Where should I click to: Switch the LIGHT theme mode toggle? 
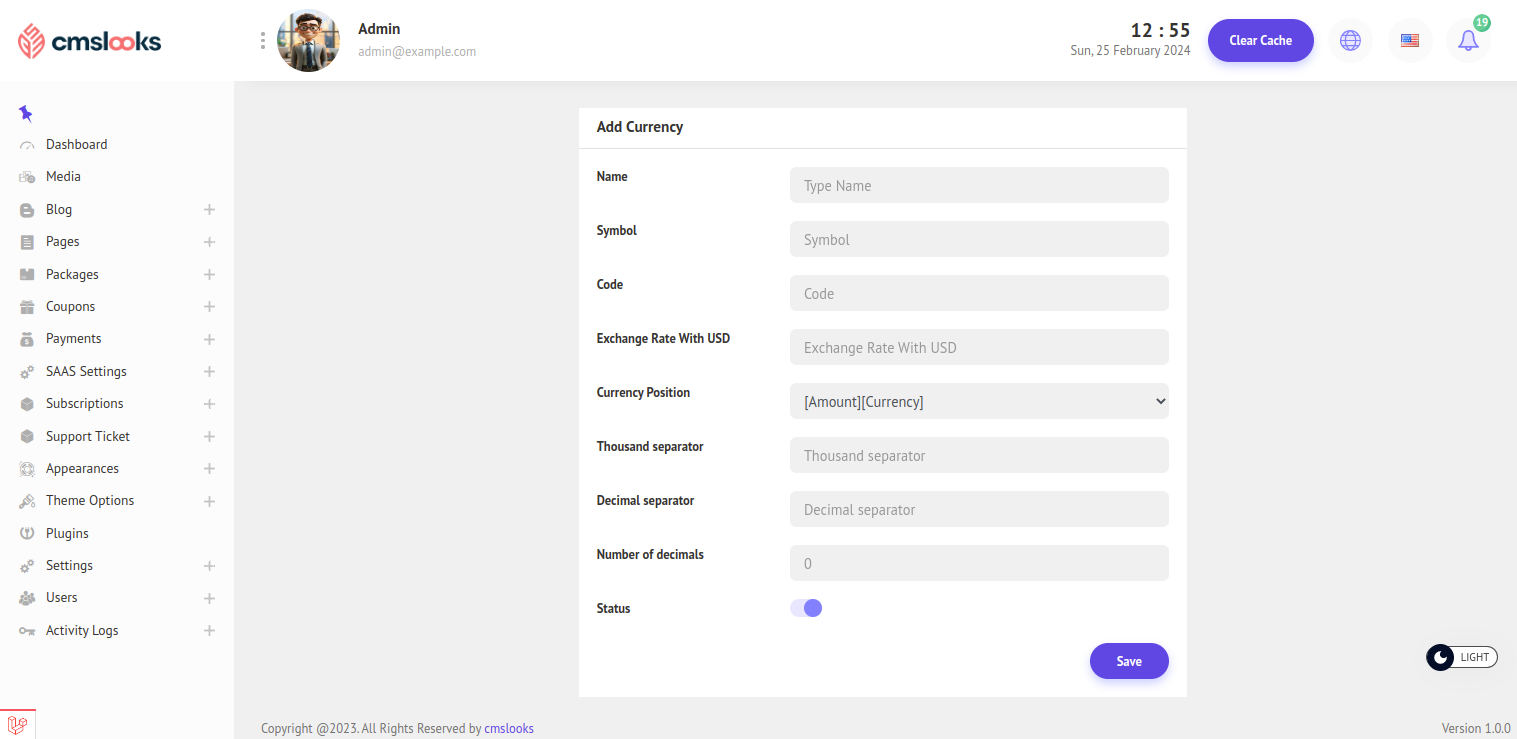1461,657
